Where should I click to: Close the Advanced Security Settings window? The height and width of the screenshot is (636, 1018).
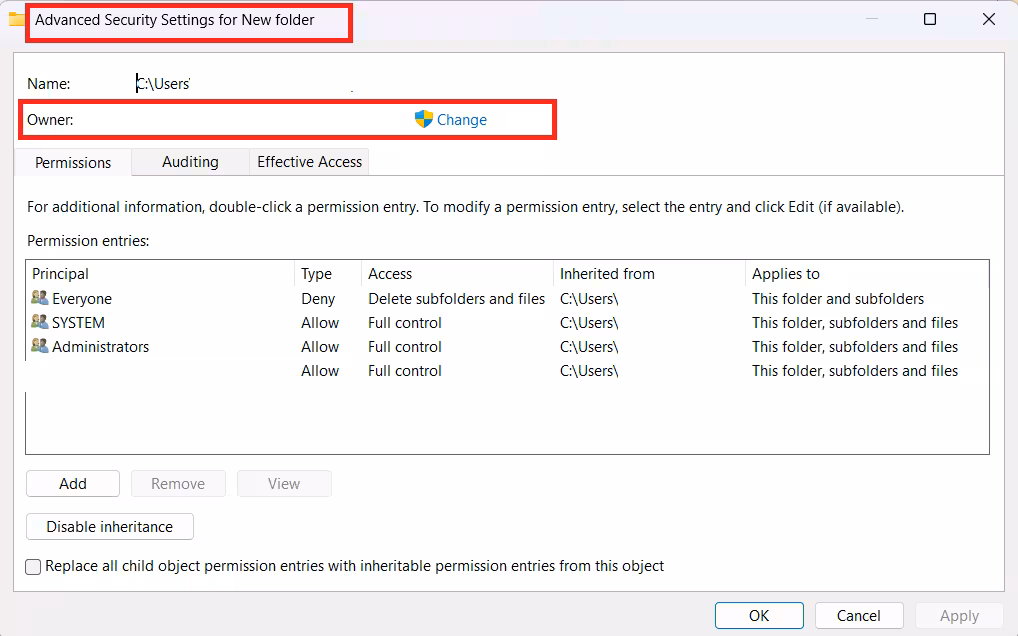point(989,19)
